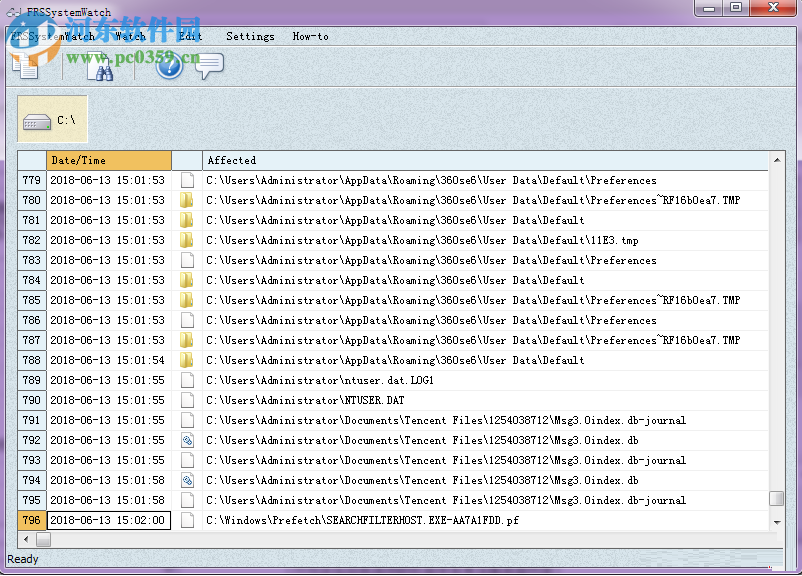Open the Settings menu

point(250,36)
